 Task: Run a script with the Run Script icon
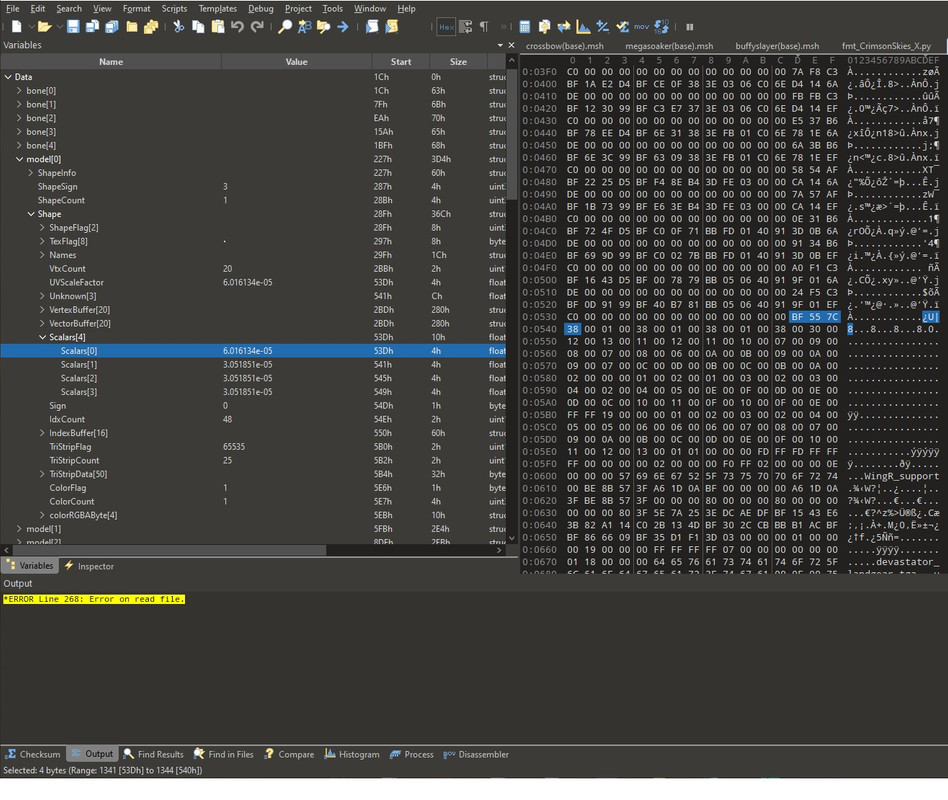pos(372,27)
